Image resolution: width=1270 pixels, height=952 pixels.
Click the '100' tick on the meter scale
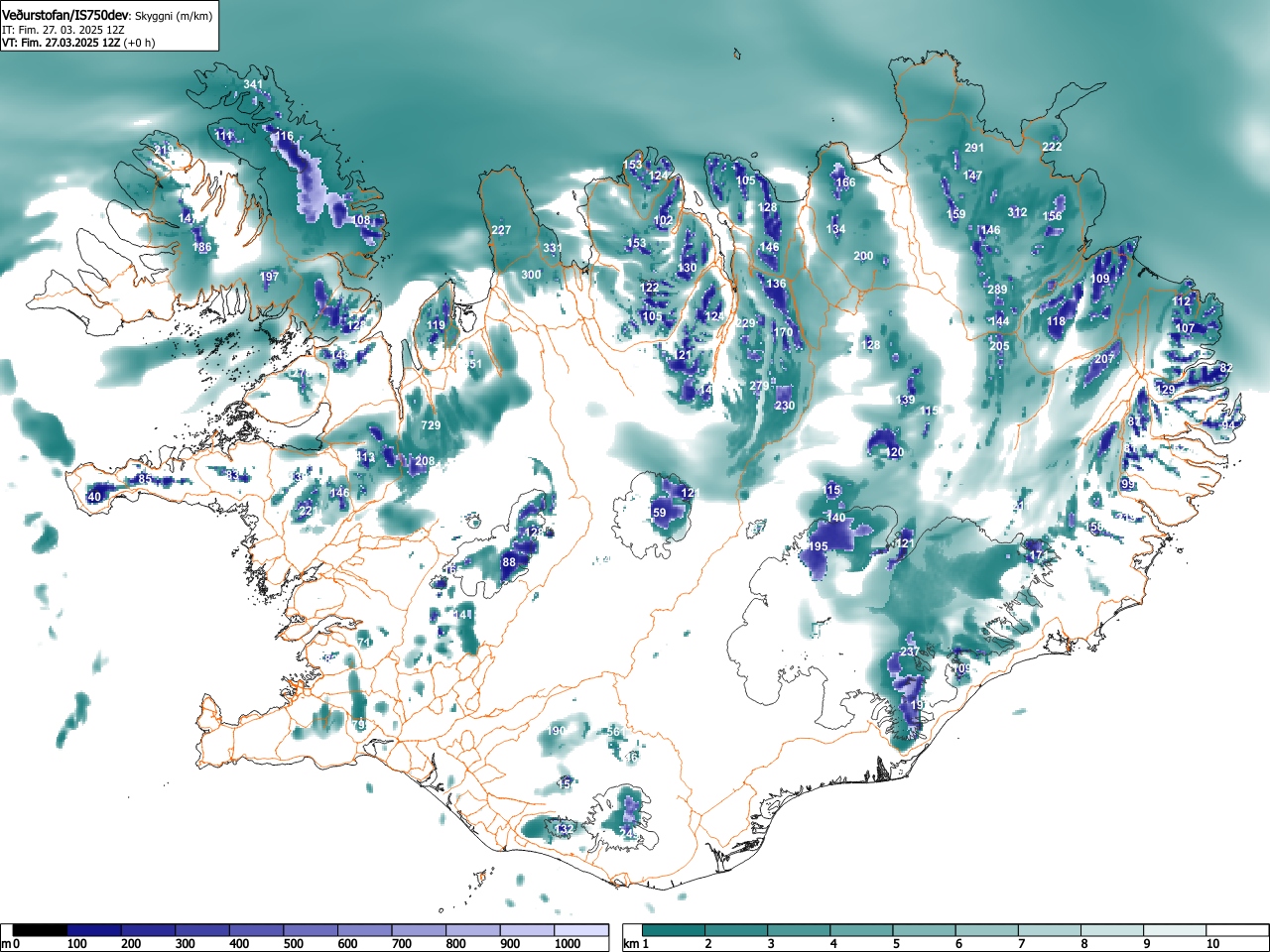pos(76,944)
